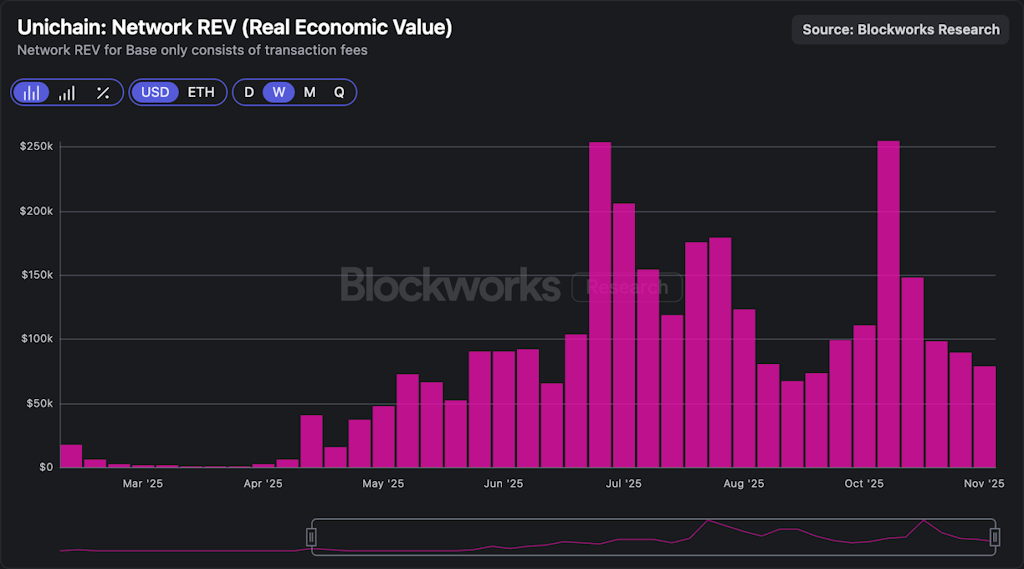
Task: Click the Source: Blockworks Research badge
Action: coord(900,29)
